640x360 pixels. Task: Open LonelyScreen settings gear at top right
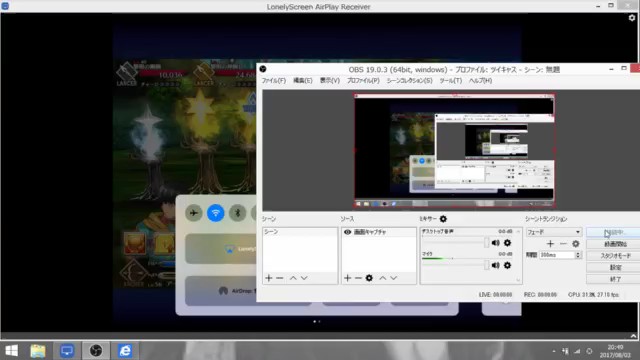click(x=632, y=18)
